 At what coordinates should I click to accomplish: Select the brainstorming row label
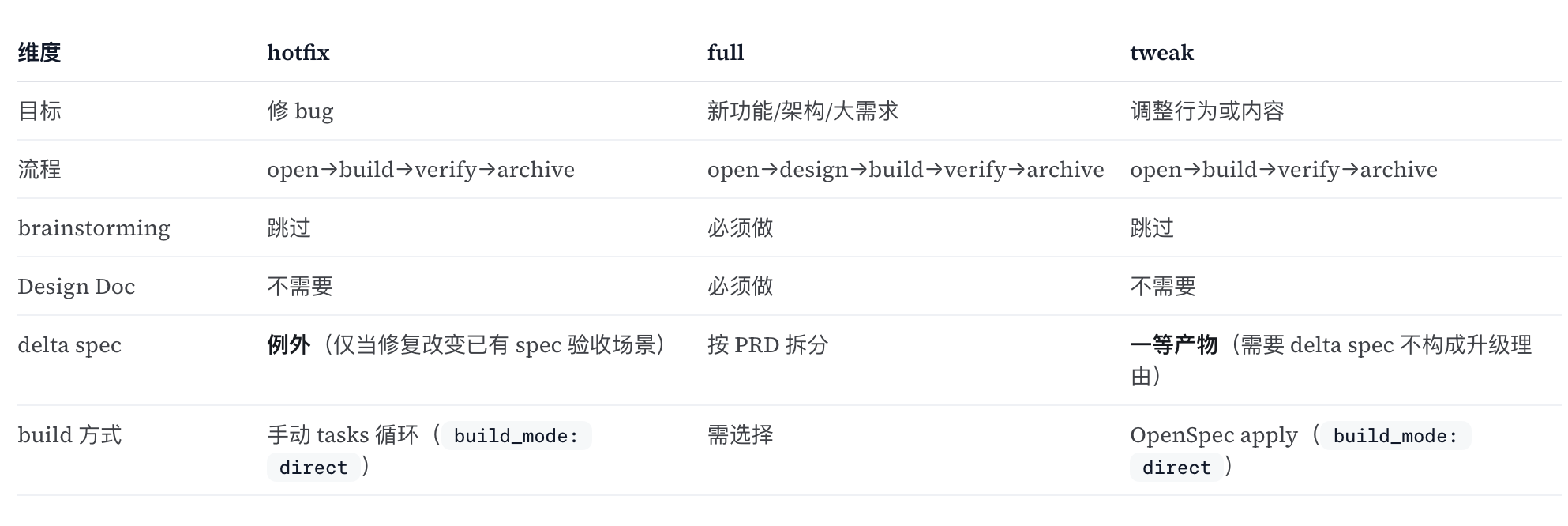(94, 228)
